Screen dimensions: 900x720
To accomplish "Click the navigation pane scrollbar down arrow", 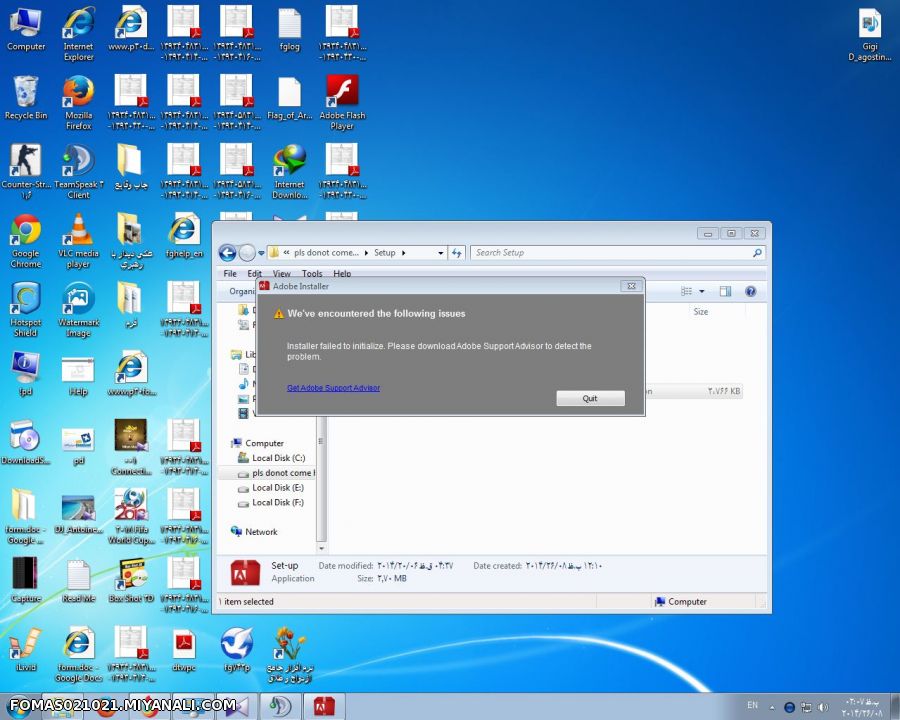I will pos(321,548).
